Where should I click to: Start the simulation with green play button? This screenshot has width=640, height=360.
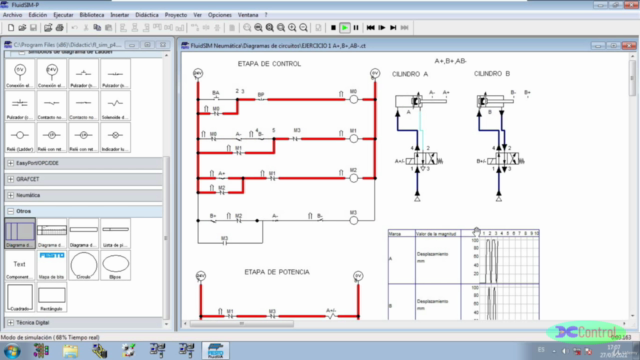[345, 28]
